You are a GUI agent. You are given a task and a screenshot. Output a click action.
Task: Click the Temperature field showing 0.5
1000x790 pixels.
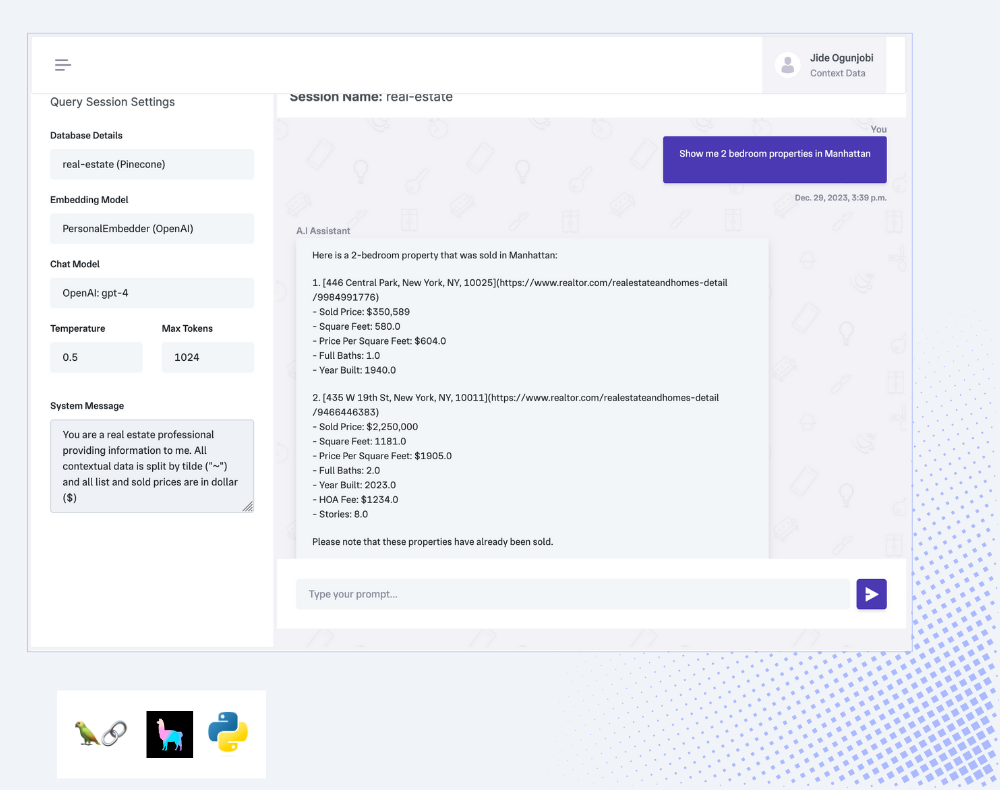pyautogui.click(x=96, y=358)
